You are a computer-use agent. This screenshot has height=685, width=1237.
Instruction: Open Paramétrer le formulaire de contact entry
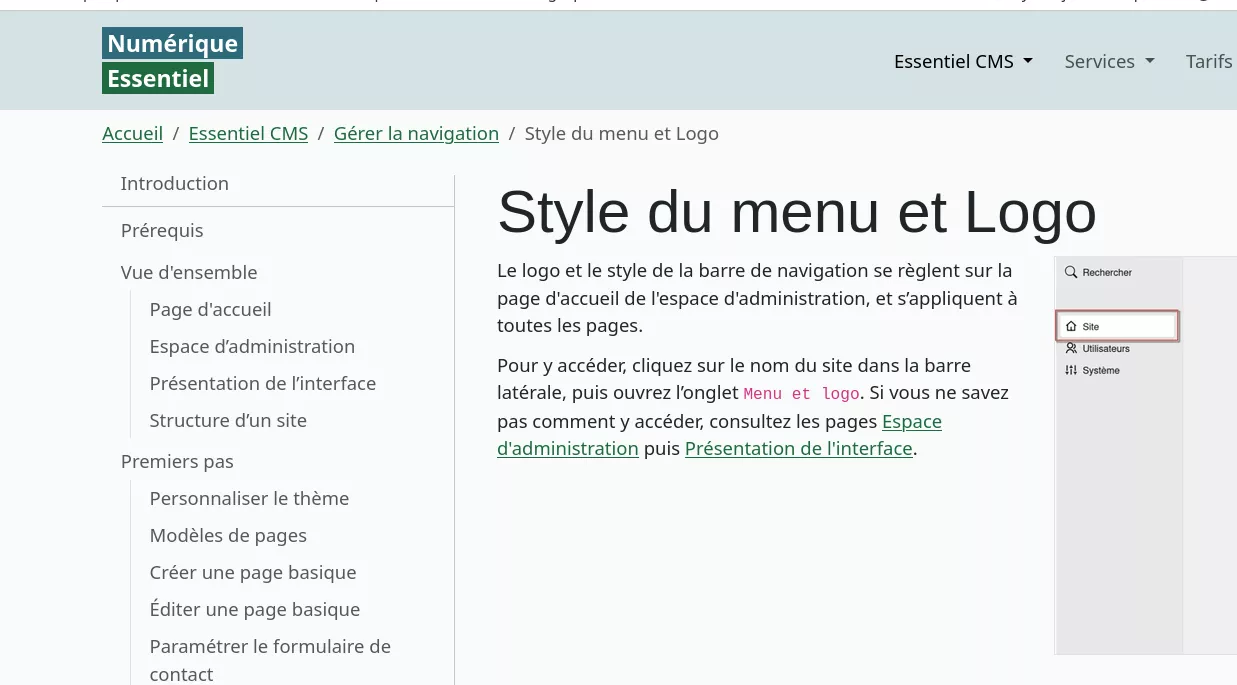tap(270, 660)
